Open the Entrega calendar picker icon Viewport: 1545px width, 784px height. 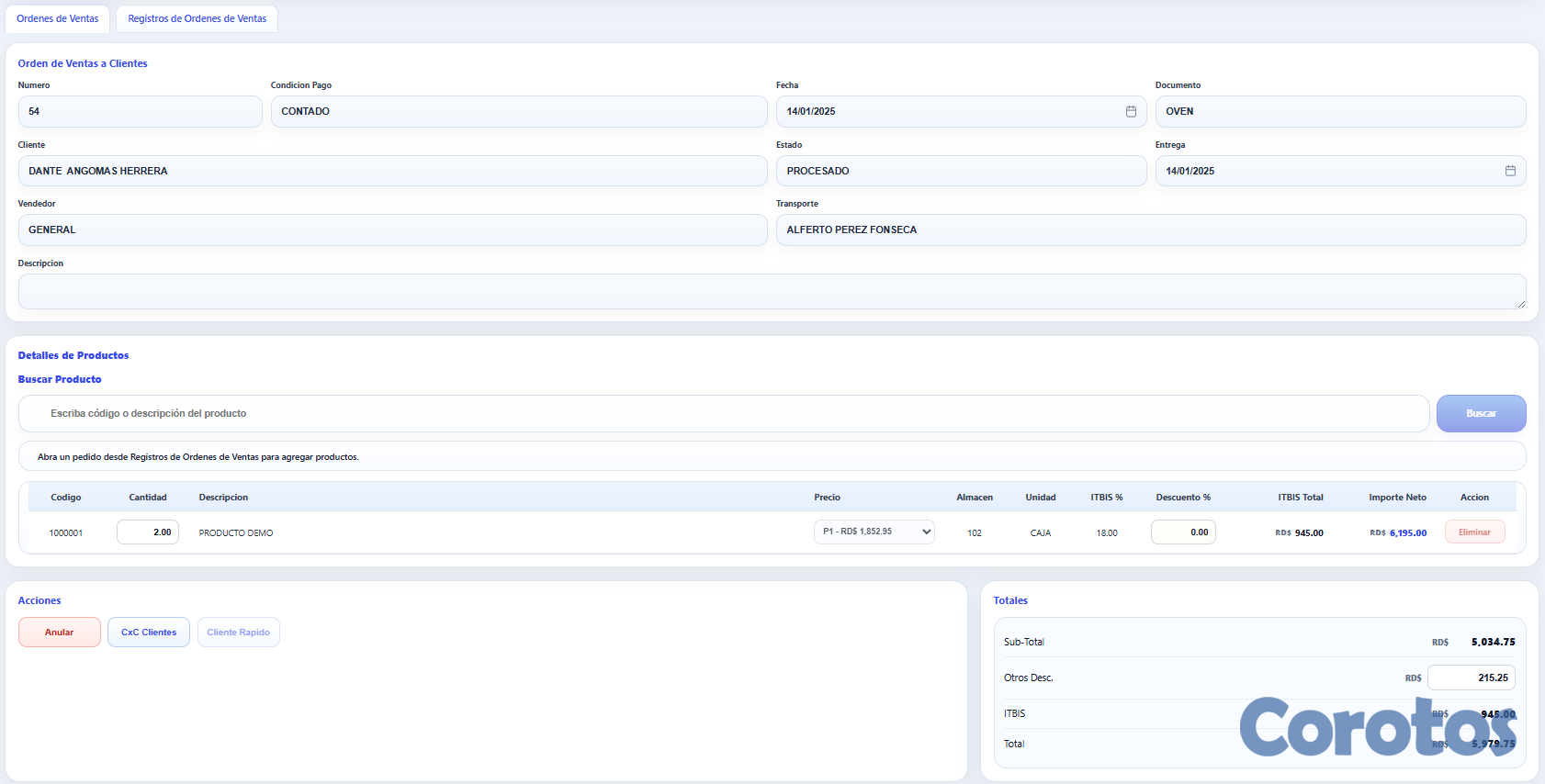[x=1510, y=171]
